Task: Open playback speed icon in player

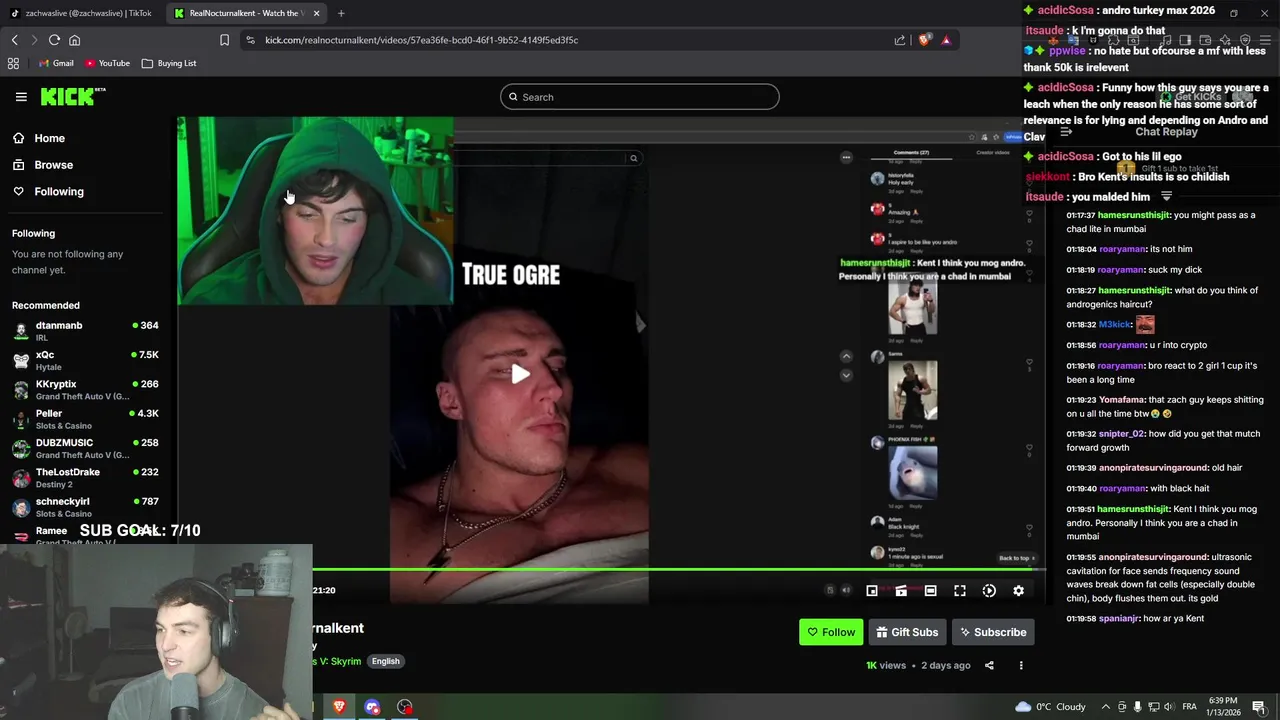Action: coord(989,591)
